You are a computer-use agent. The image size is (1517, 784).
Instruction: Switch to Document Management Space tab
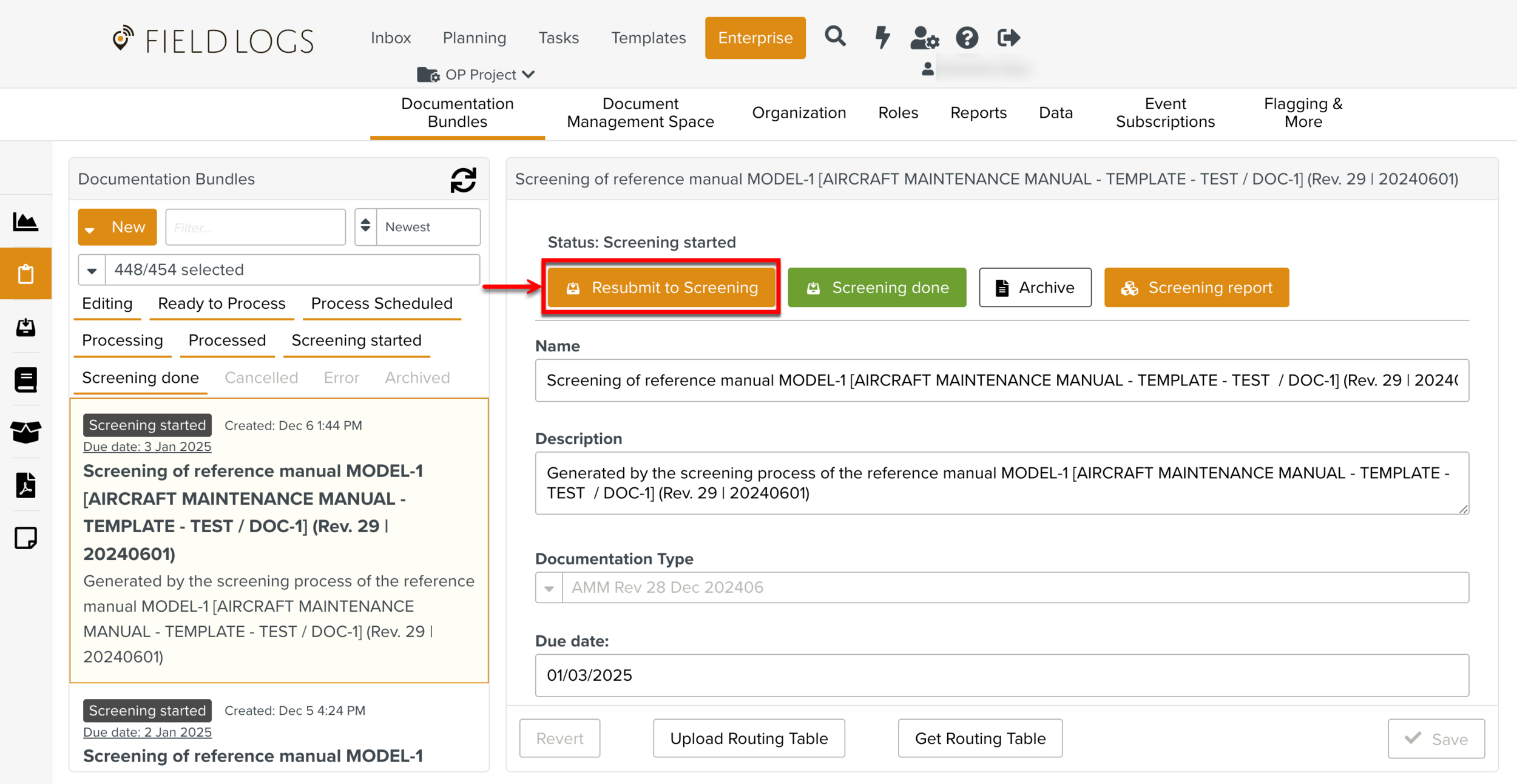click(640, 113)
